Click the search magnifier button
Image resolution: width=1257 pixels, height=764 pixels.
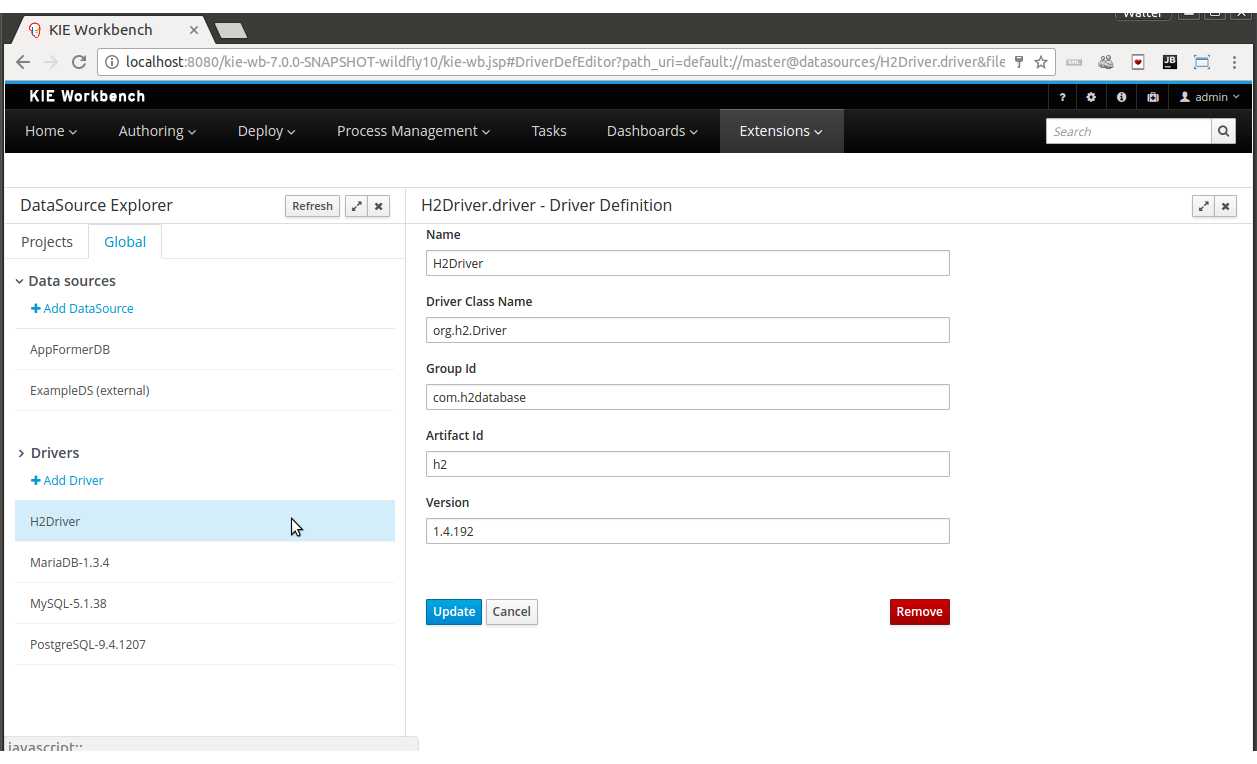pyautogui.click(x=1224, y=131)
